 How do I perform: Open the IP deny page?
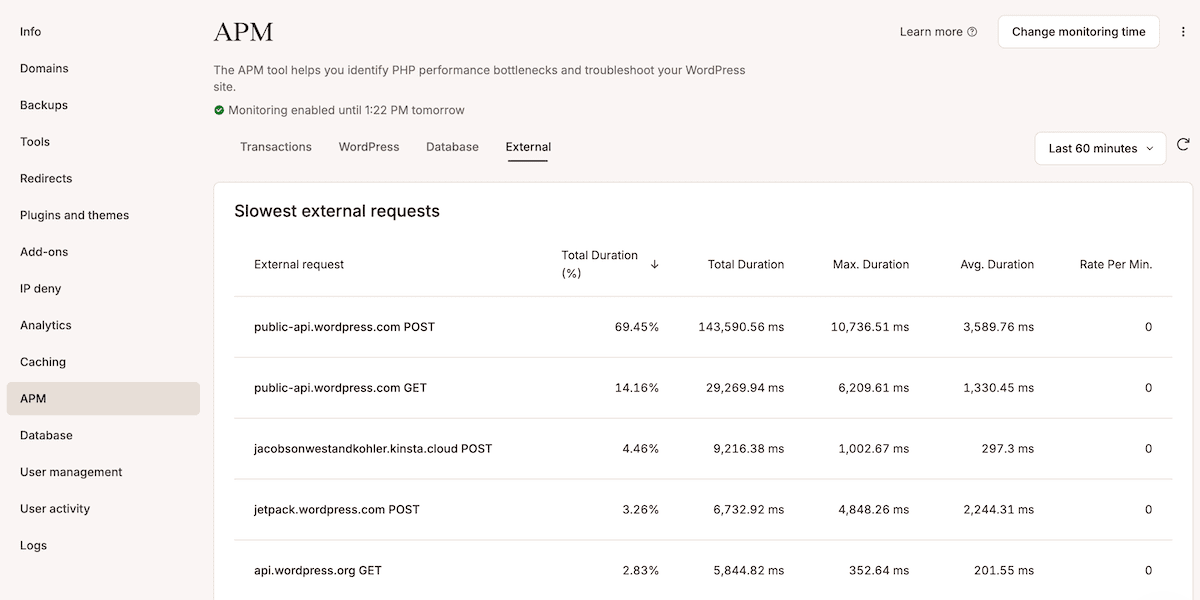click(40, 288)
